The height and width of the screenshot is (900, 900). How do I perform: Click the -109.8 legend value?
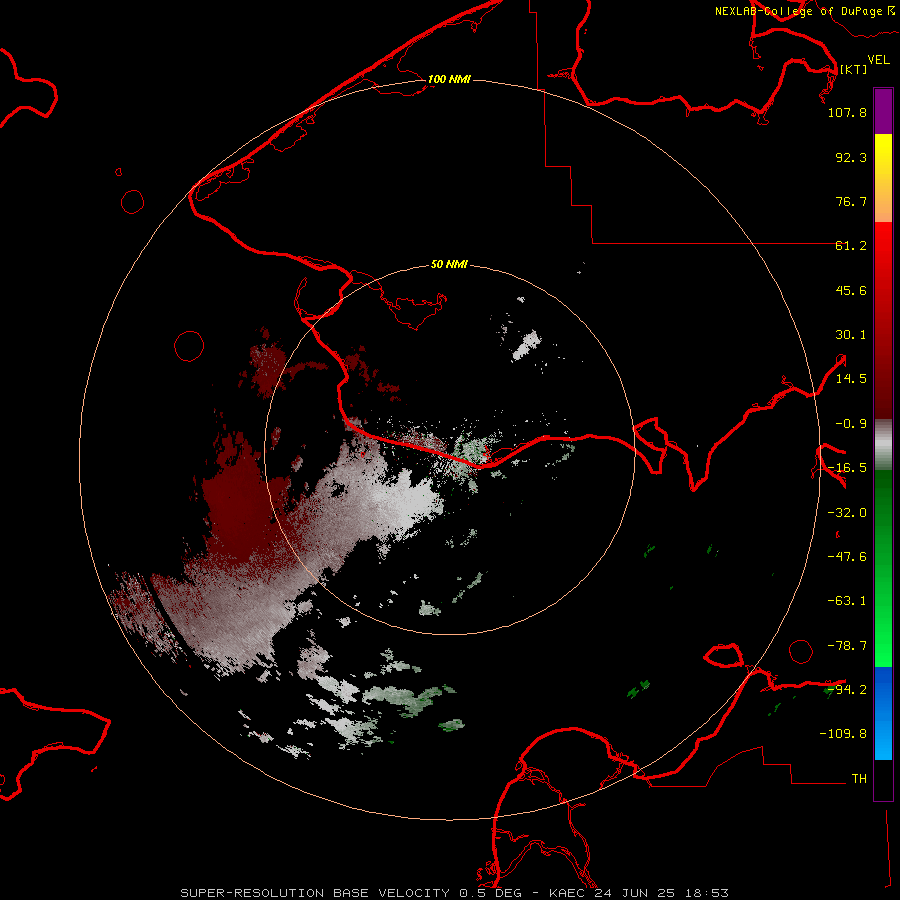point(843,734)
